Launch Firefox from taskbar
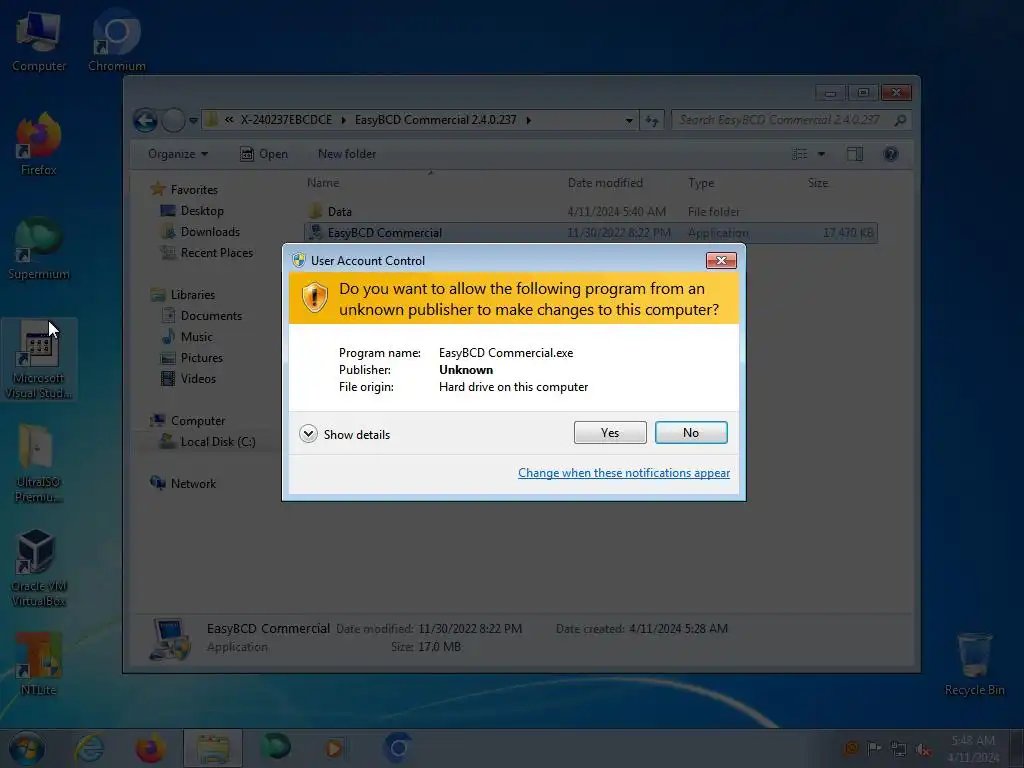Image resolution: width=1024 pixels, height=768 pixels. click(x=150, y=748)
